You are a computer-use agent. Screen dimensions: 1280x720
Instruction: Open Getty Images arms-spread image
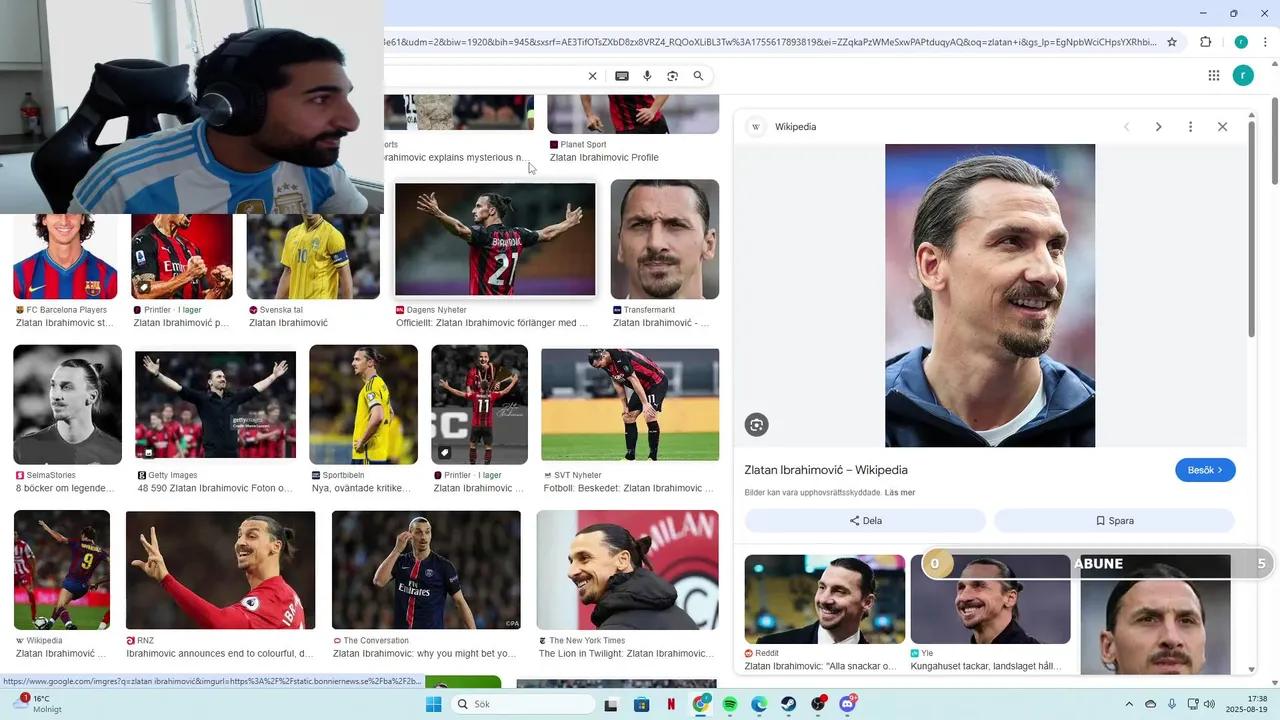[215, 404]
